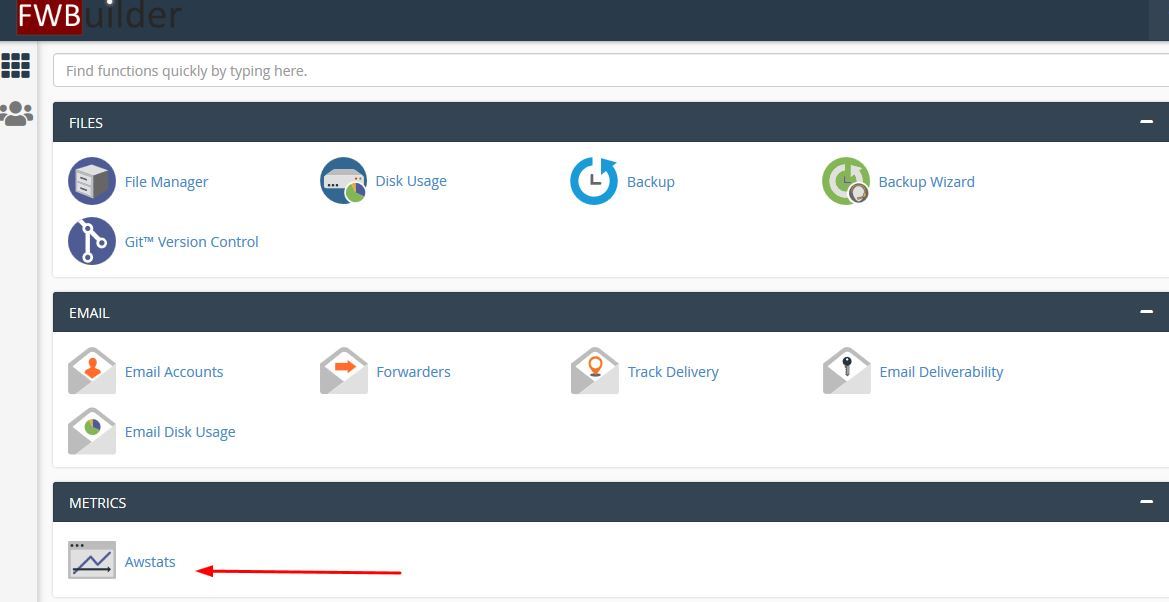Collapse the FILES section
This screenshot has height=602, width=1169.
pos(1146,122)
